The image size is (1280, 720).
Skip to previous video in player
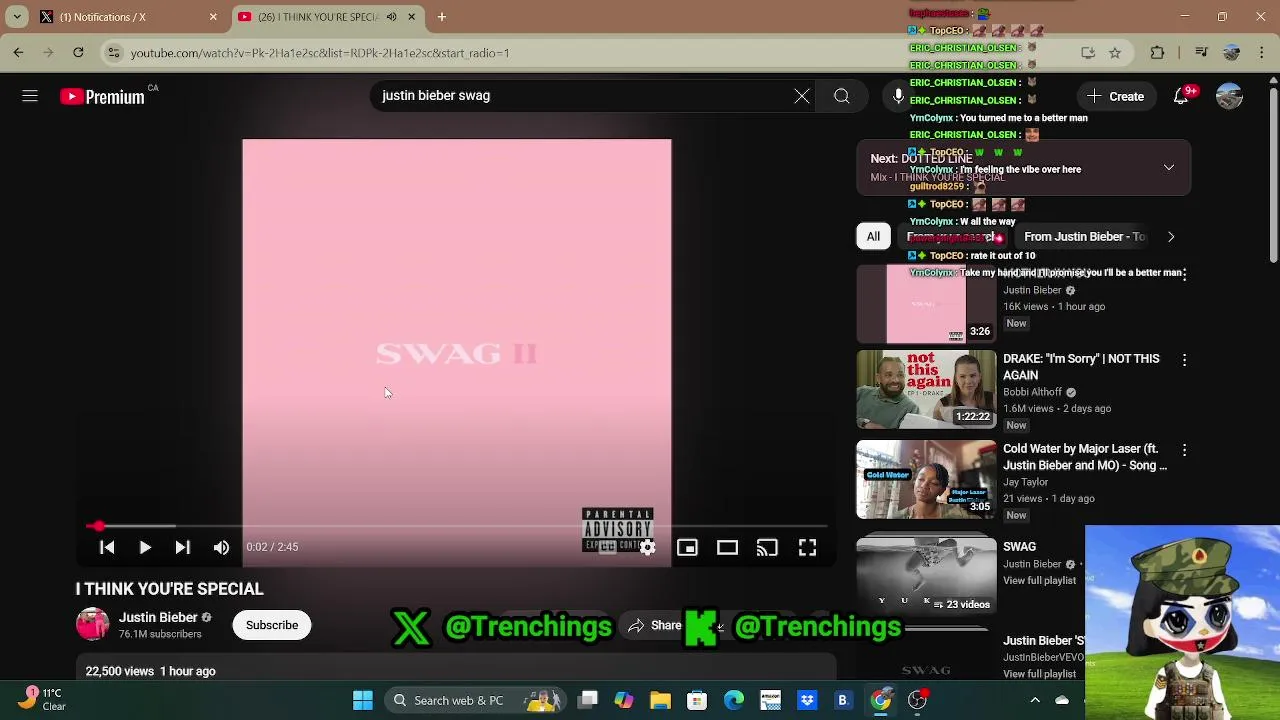107,547
